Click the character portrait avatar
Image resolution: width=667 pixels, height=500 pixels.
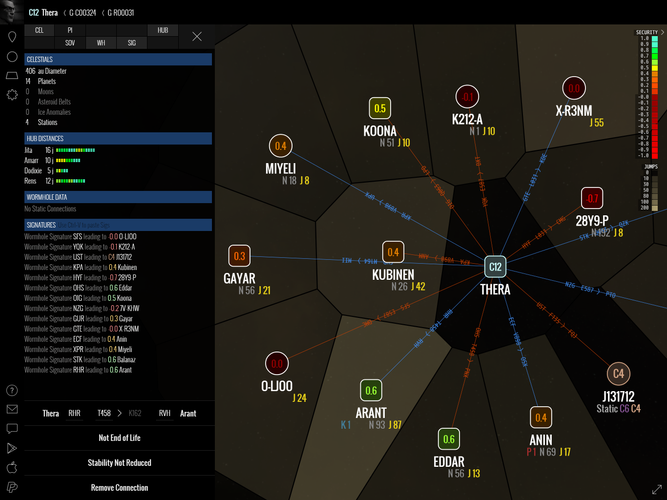coord(11,11)
